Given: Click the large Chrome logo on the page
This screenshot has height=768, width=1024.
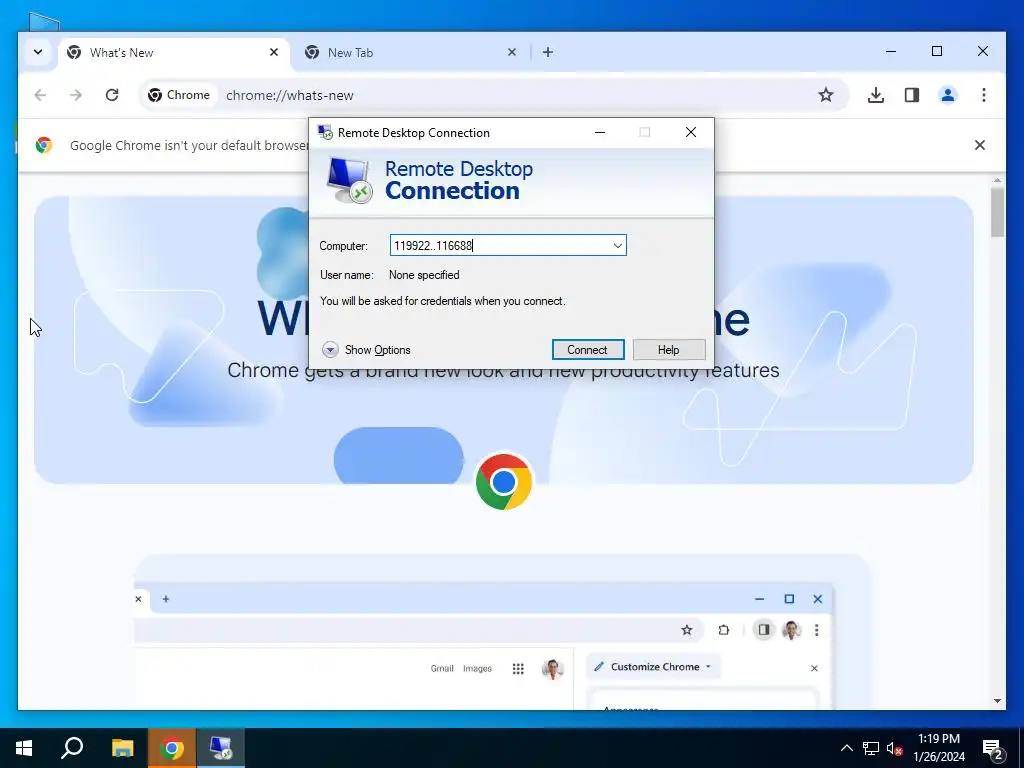Looking at the screenshot, I should pos(504,482).
